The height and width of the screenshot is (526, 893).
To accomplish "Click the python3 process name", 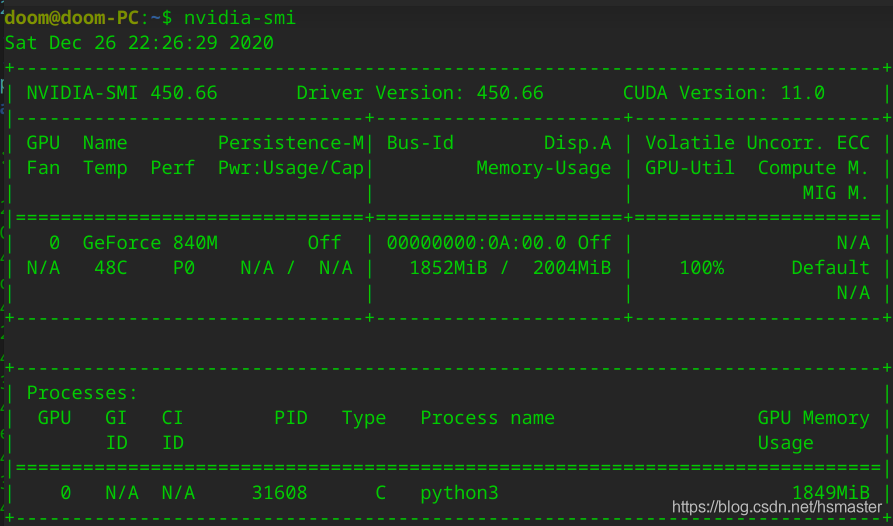I will point(459,493).
